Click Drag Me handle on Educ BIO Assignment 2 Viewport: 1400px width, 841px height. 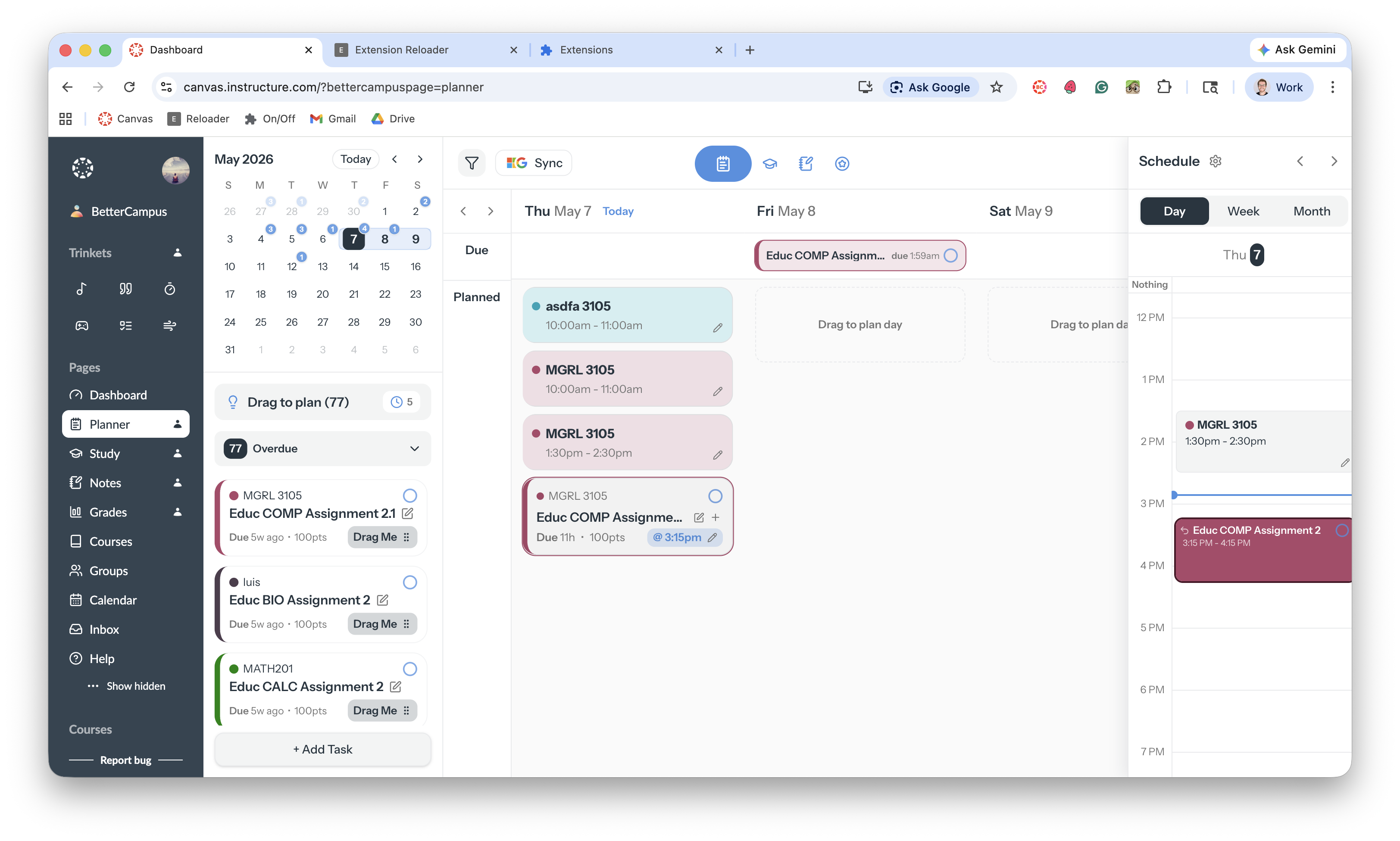(382, 624)
